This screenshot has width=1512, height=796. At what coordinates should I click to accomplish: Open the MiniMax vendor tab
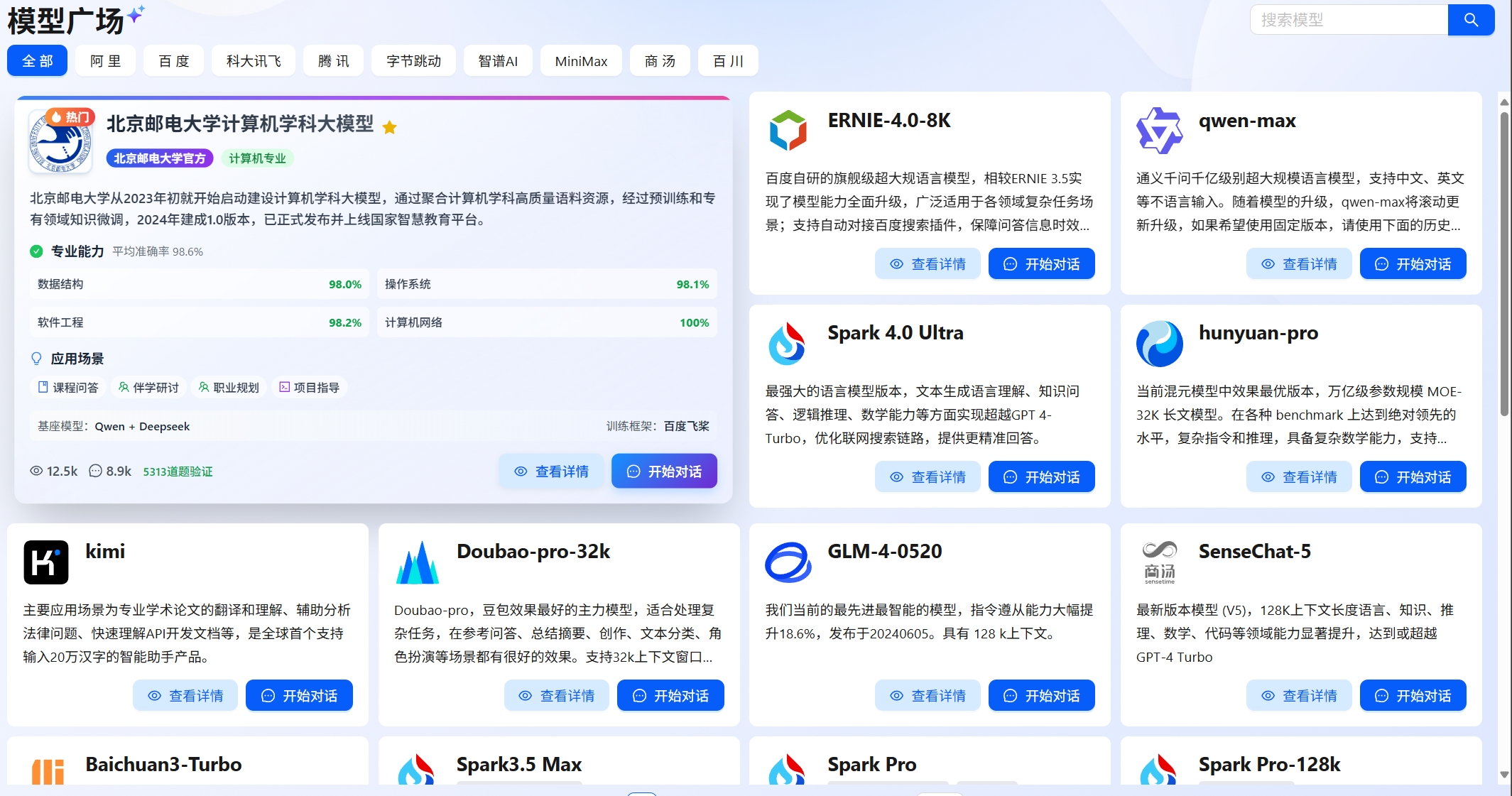click(x=581, y=61)
